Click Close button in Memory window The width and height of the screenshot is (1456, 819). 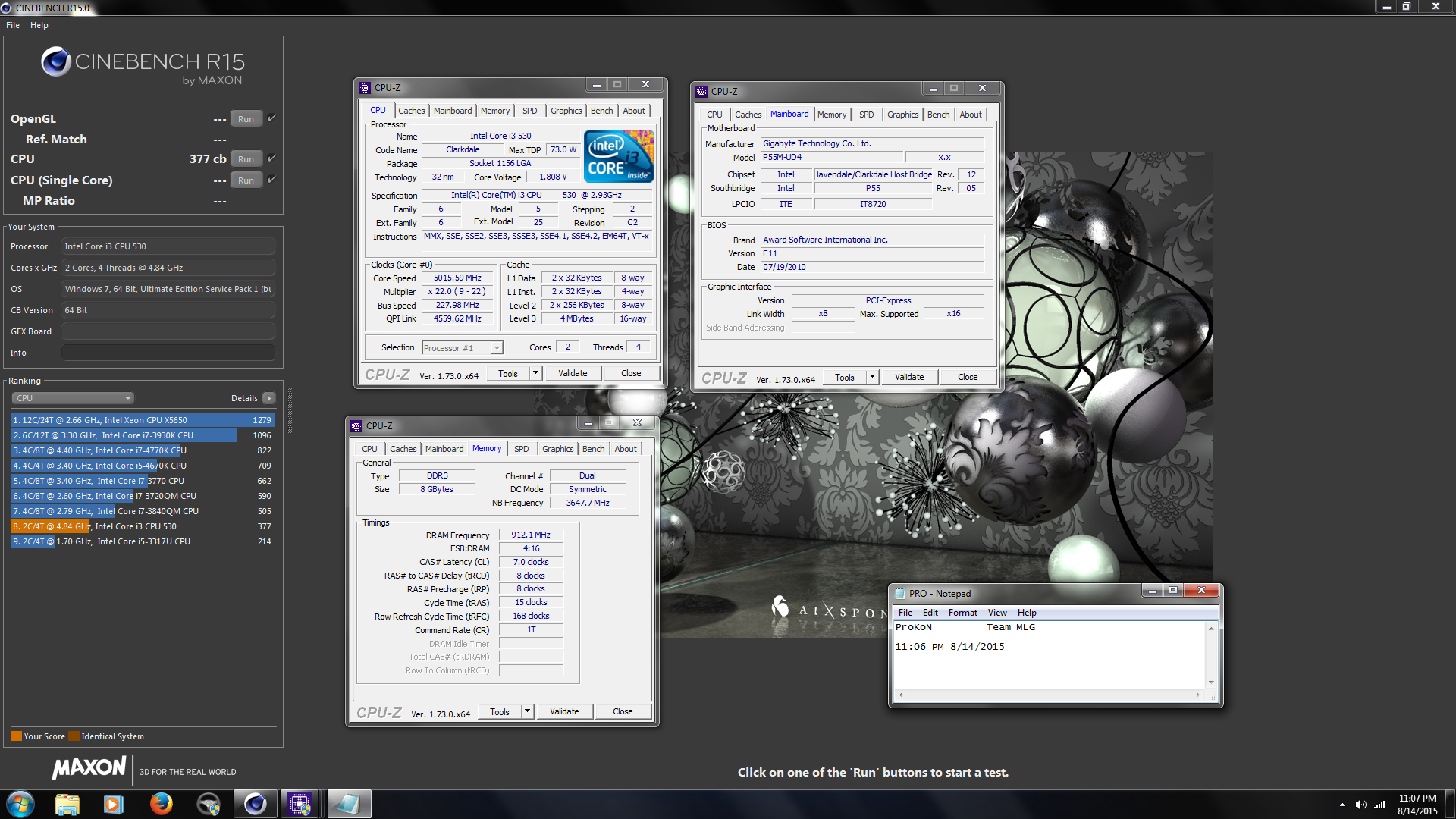click(x=623, y=711)
